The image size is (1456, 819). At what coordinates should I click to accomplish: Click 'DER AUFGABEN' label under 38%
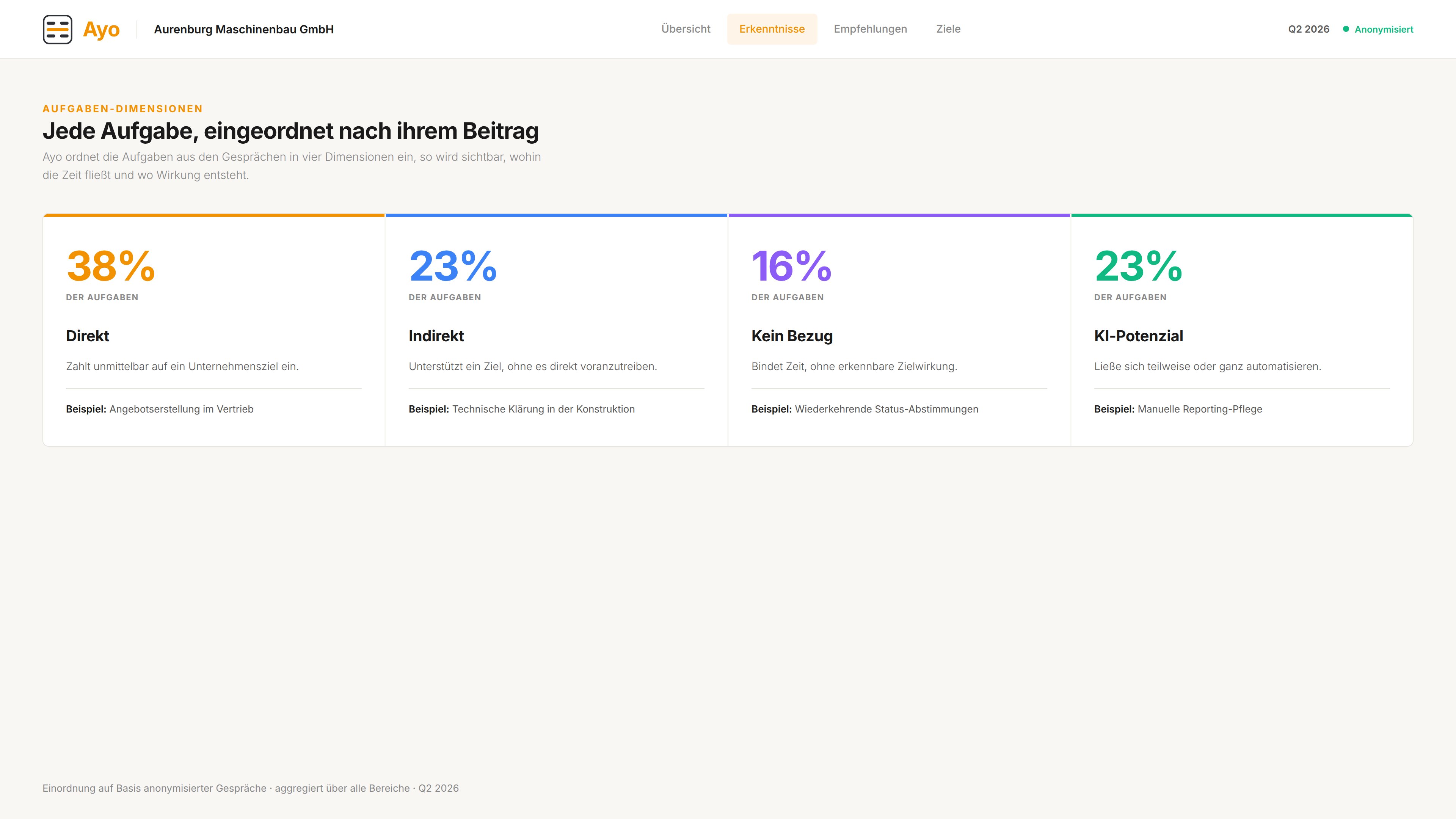(102, 297)
